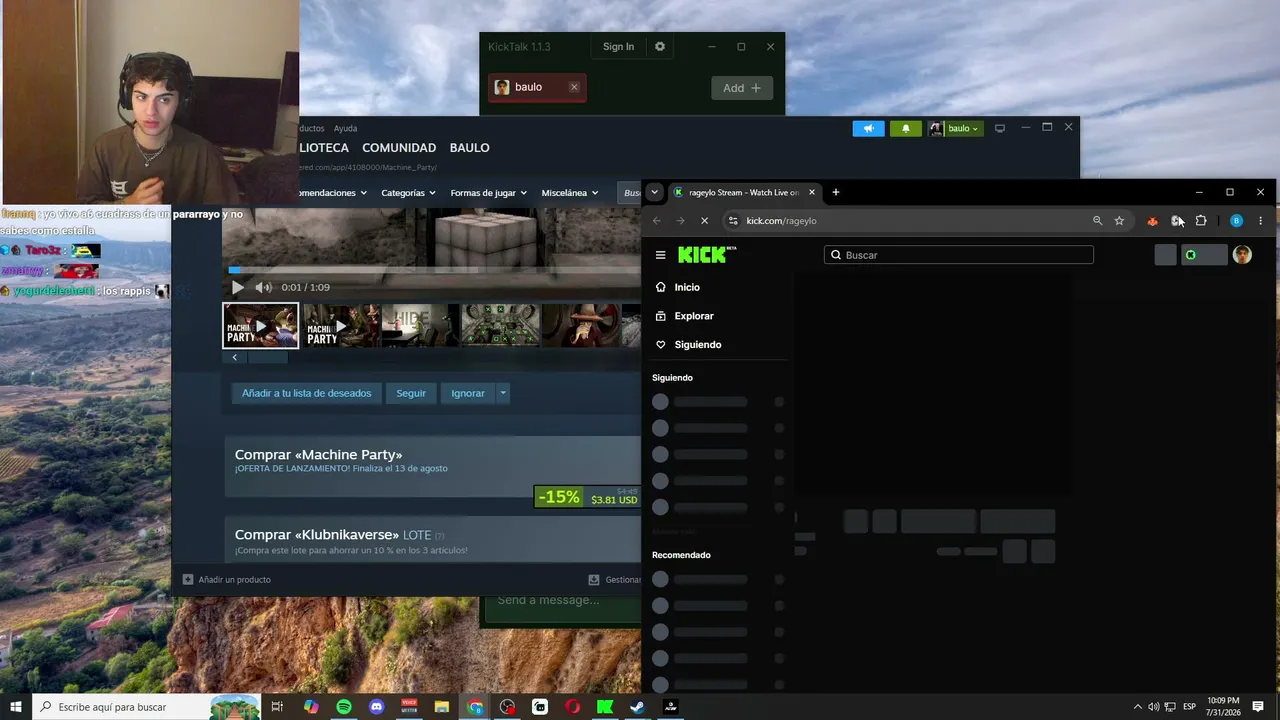Viewport: 1280px width, 720px height.
Task: Open Steam from the taskbar
Action: [x=638, y=707]
